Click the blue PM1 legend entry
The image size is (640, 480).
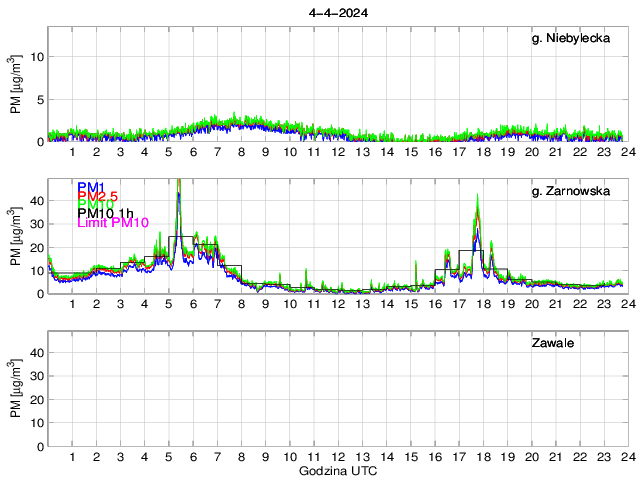(x=91, y=187)
